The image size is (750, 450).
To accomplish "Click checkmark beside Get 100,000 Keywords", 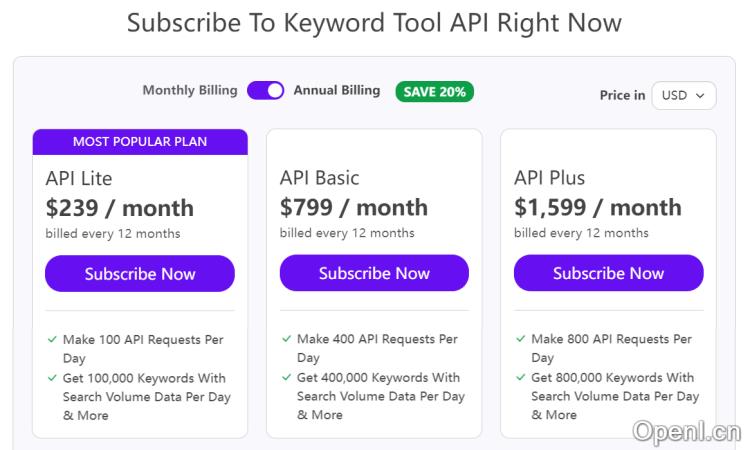I will (x=52, y=378).
